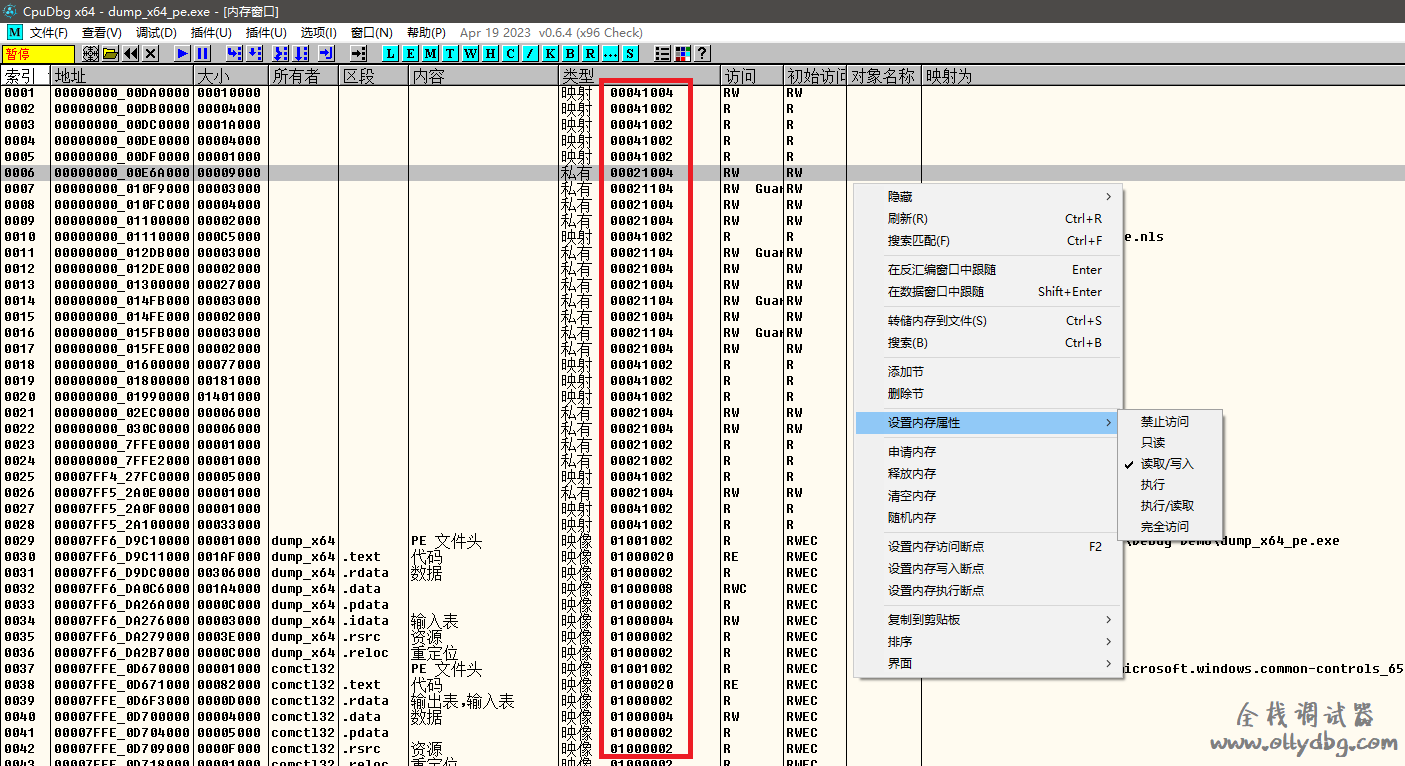Viewport: 1405px width, 766px height.
Task: Click the execute till return toolbar icon
Action: click(327, 53)
